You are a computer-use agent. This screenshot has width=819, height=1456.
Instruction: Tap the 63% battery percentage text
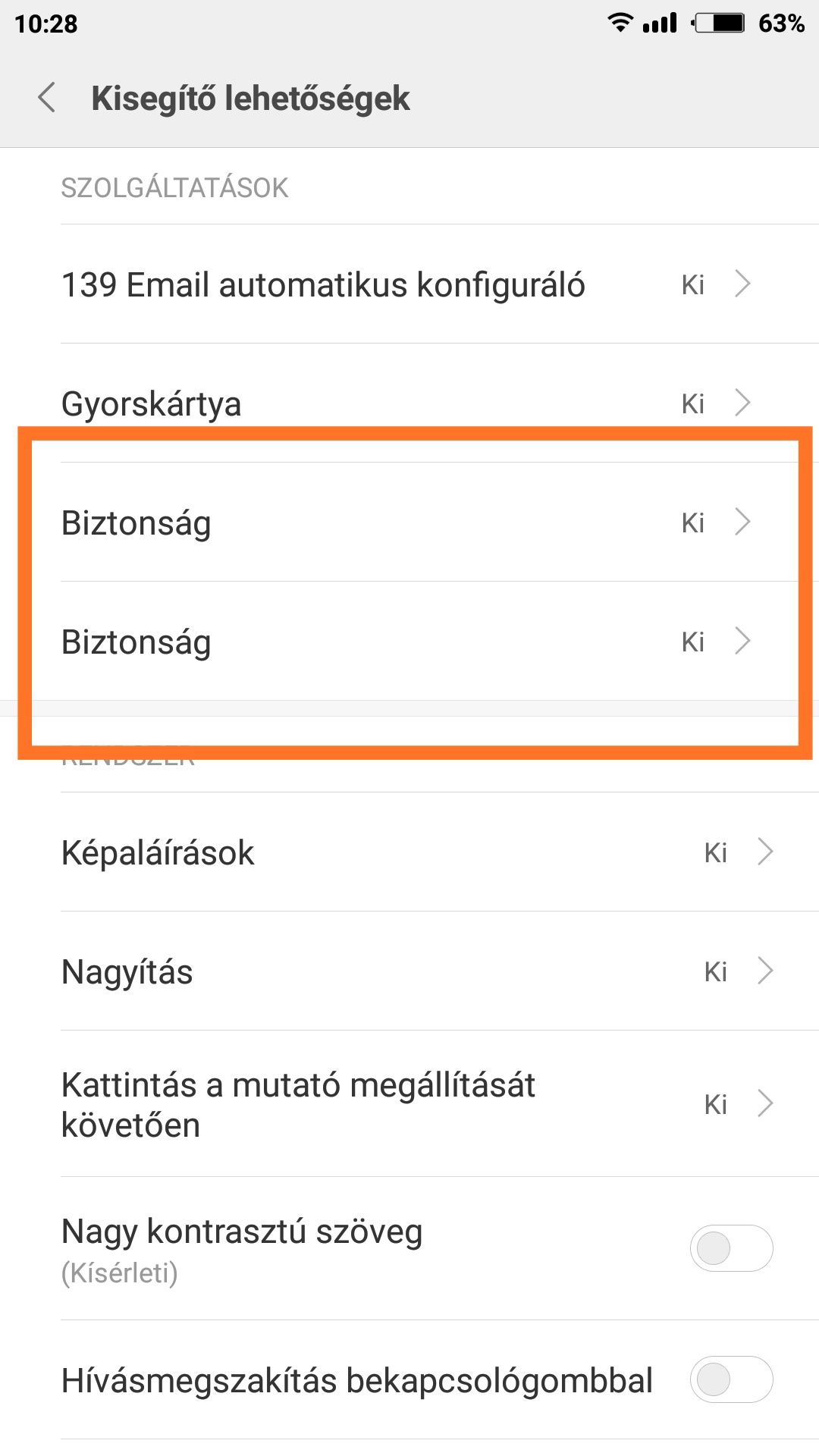coord(781,24)
